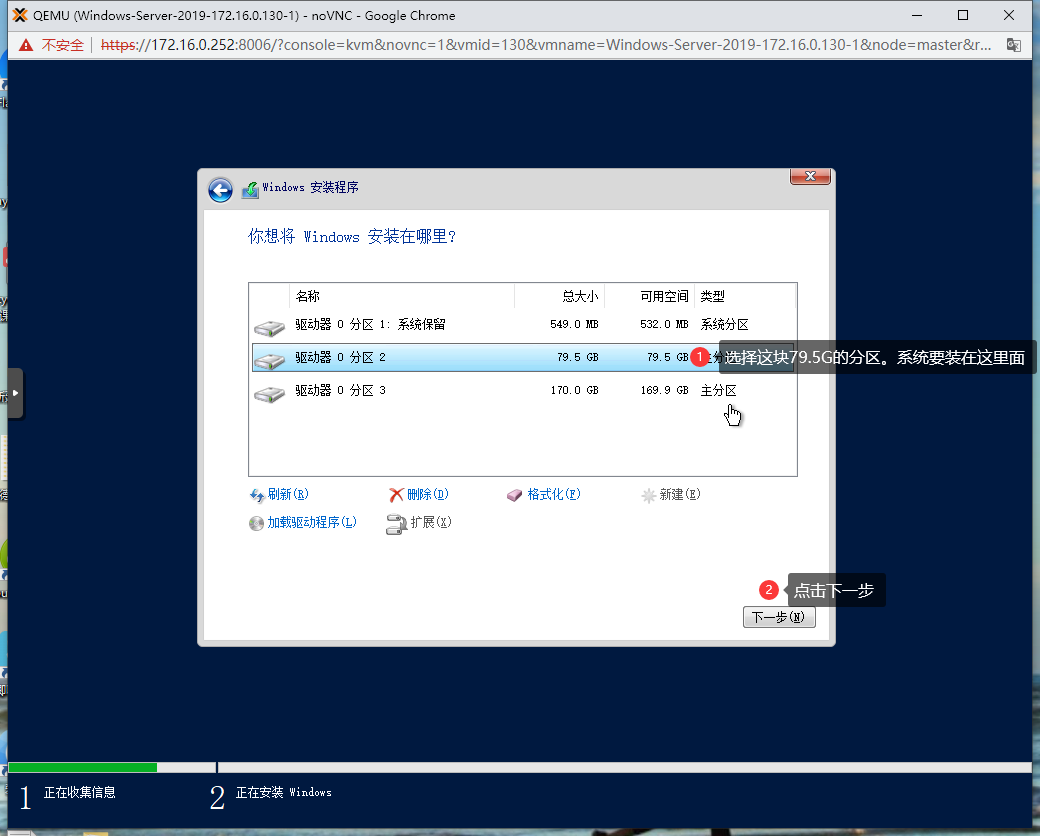
Task: Click the 不安全 security warning in address bar
Action: click(52, 45)
